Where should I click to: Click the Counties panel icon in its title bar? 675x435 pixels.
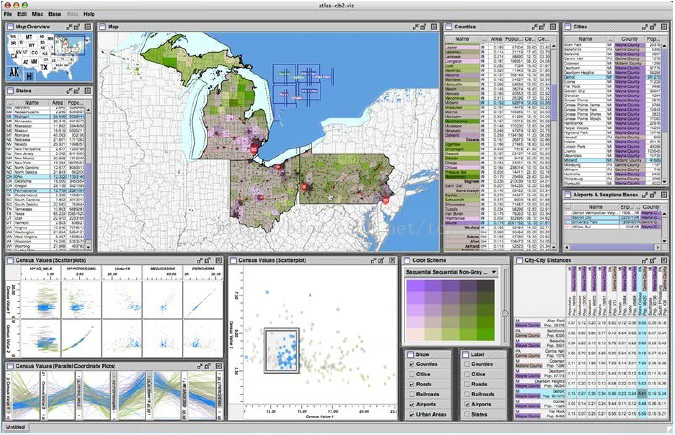click(447, 26)
